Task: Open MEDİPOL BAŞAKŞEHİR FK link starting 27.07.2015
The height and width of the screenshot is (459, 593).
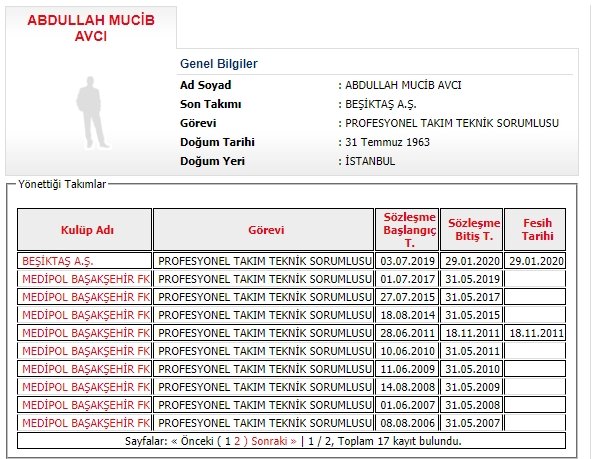Action: click(86, 297)
